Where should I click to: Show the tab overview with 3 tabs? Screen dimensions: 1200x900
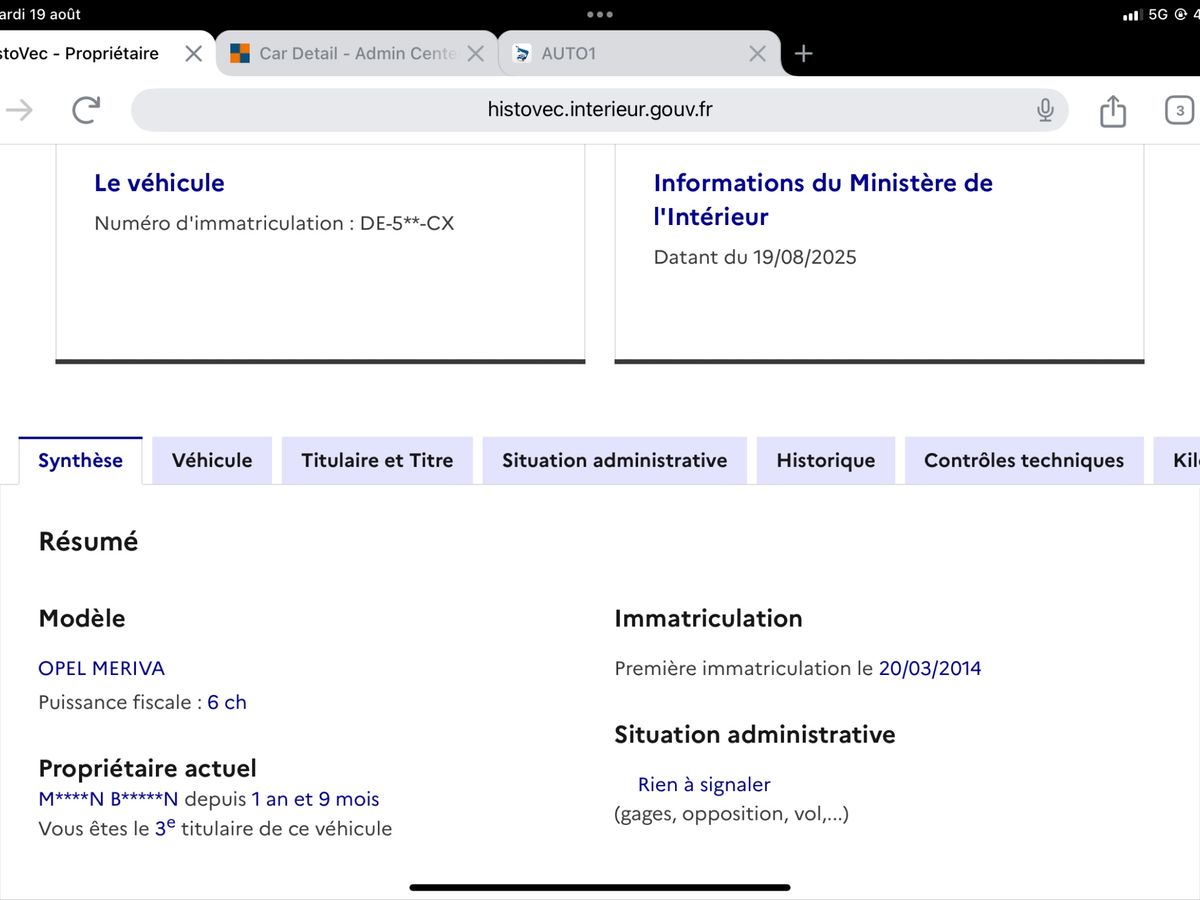1180,110
